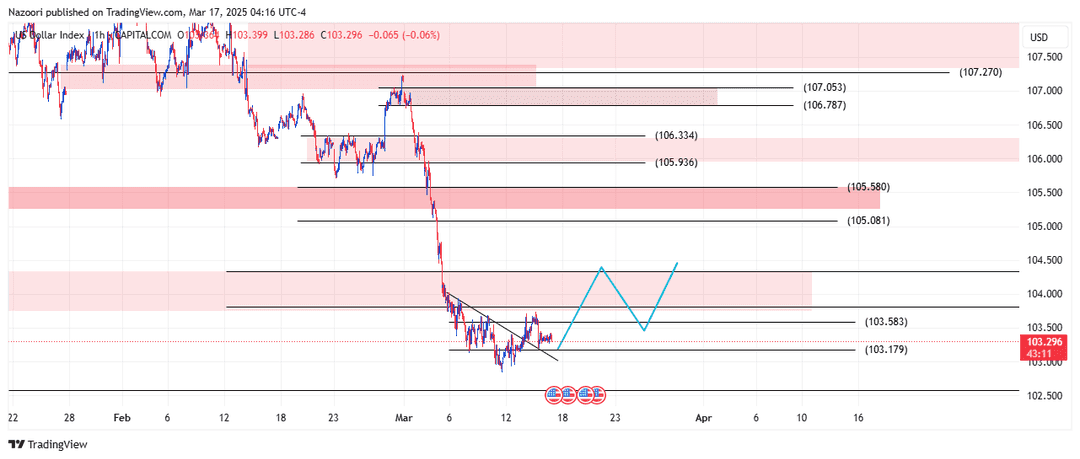The height and width of the screenshot is (459, 1080).
Task: Click the 18 date label right of Mar
Action: [562, 418]
